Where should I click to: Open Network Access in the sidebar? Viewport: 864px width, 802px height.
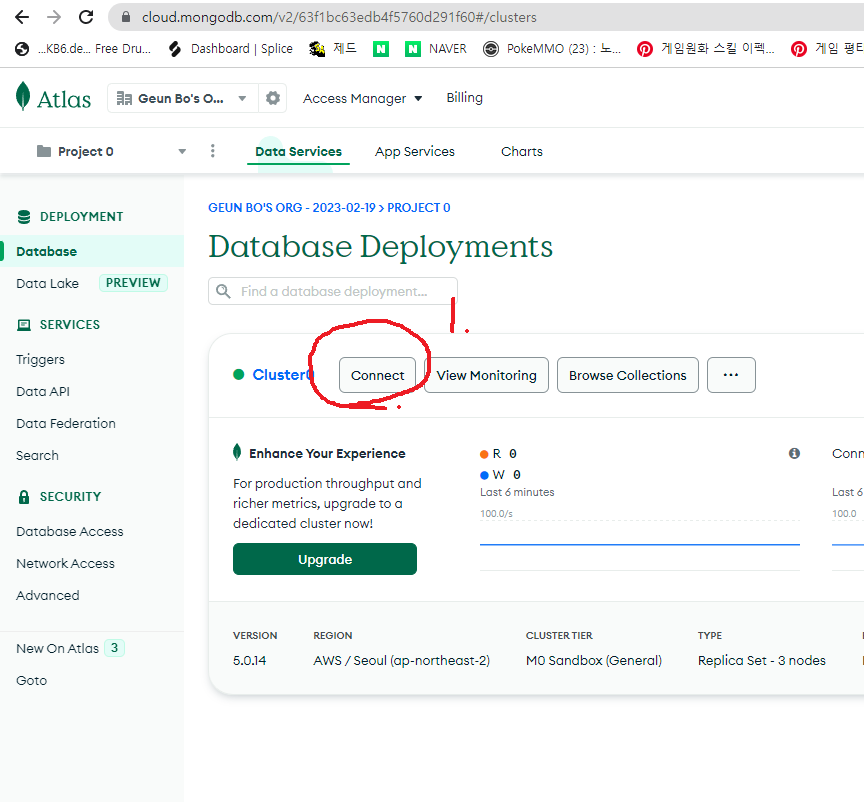click(x=65, y=563)
